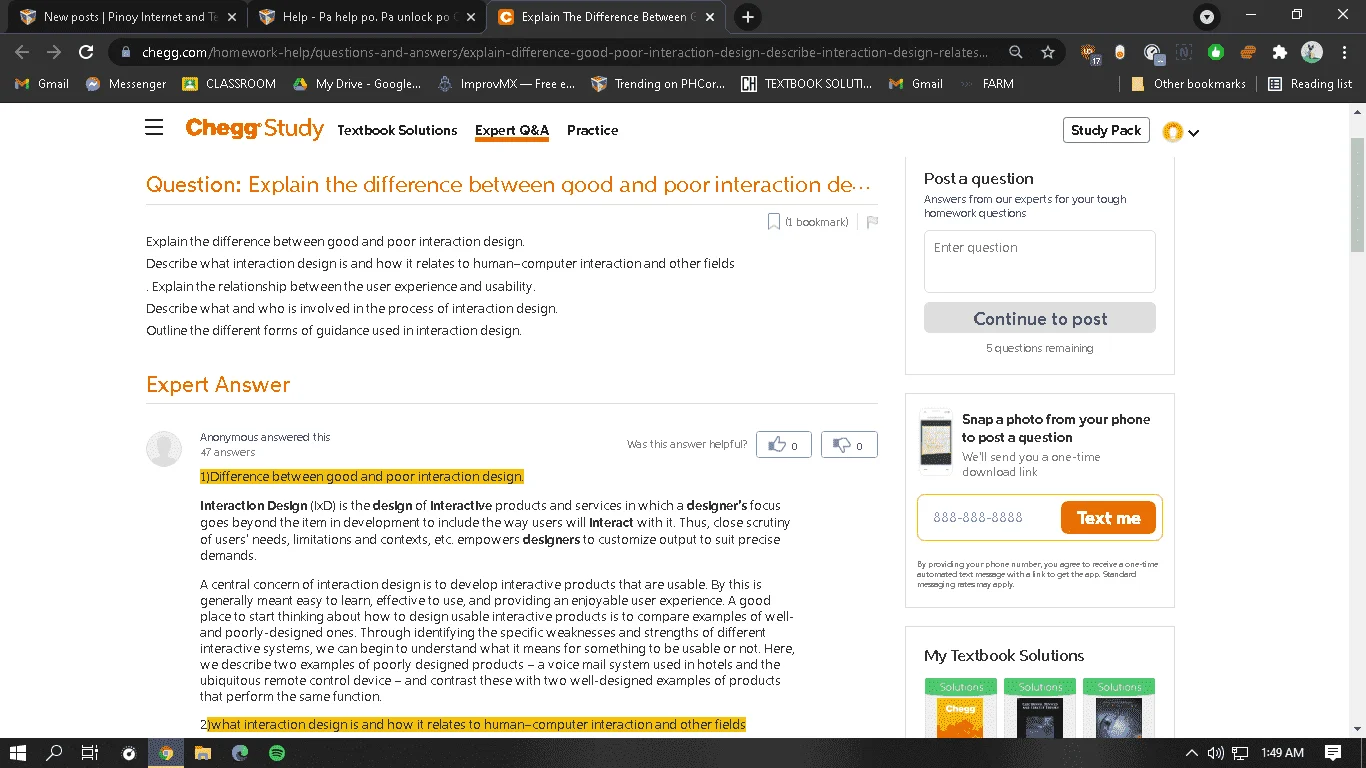Open the Chrome profile avatar
The image size is (1366, 768).
tap(1312, 52)
